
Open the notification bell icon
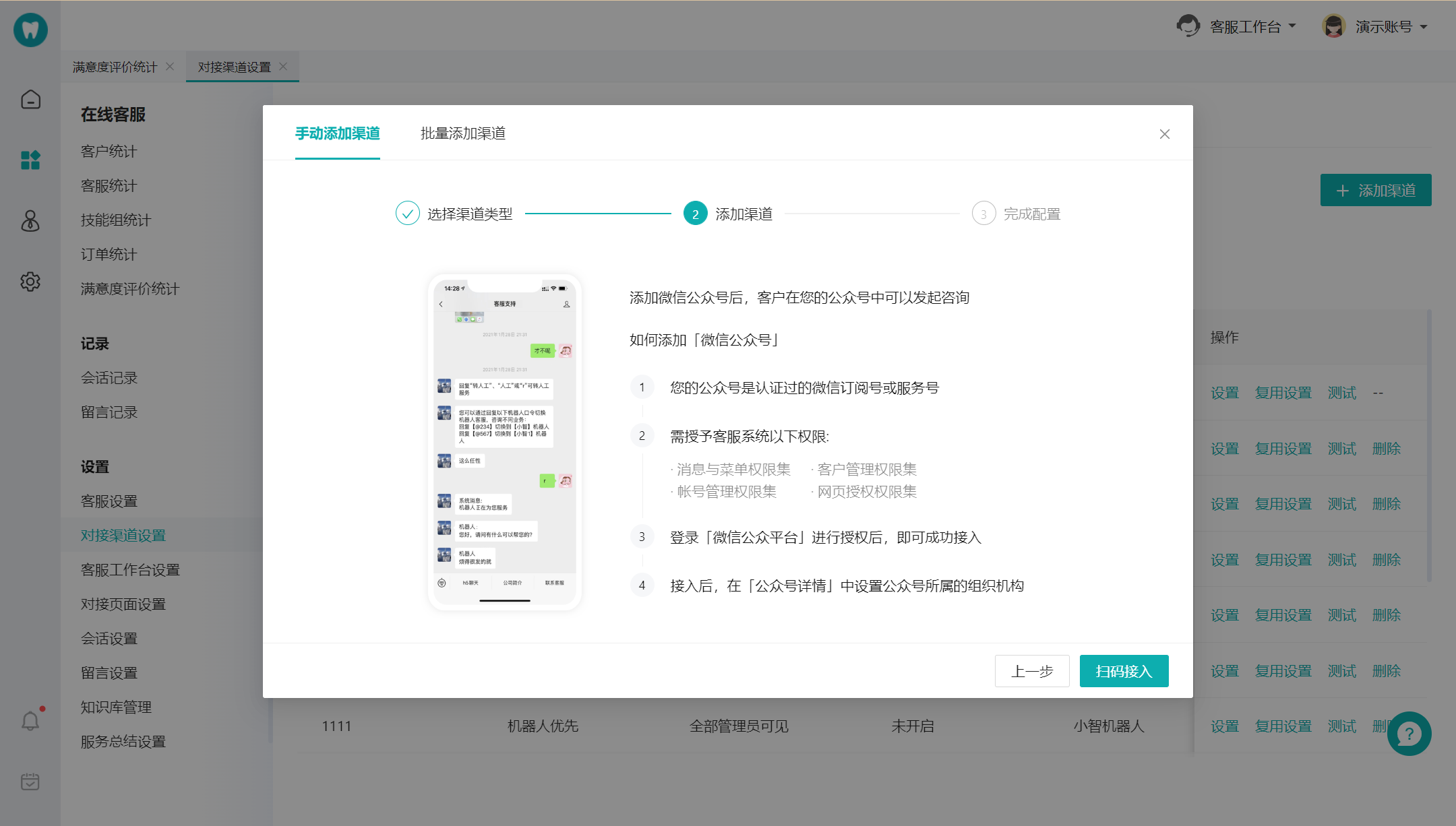[30, 721]
